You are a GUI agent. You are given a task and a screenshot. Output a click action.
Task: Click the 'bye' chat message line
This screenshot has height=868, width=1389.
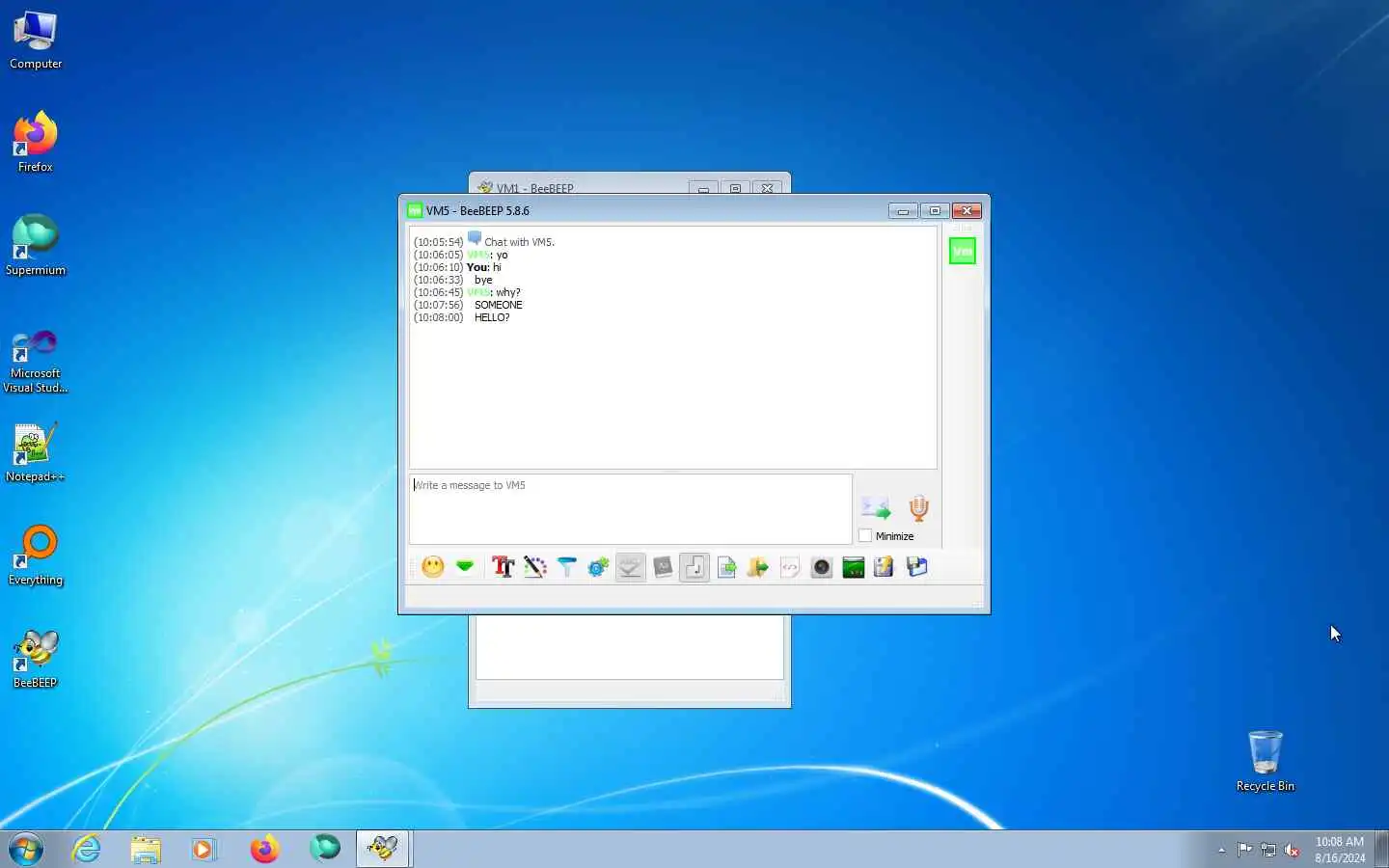coord(483,280)
